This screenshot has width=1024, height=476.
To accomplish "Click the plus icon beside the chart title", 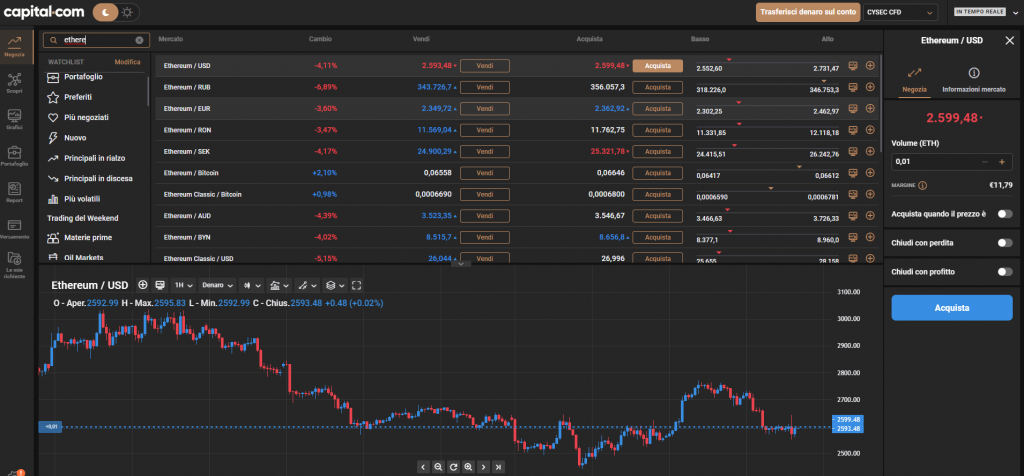I will (143, 285).
